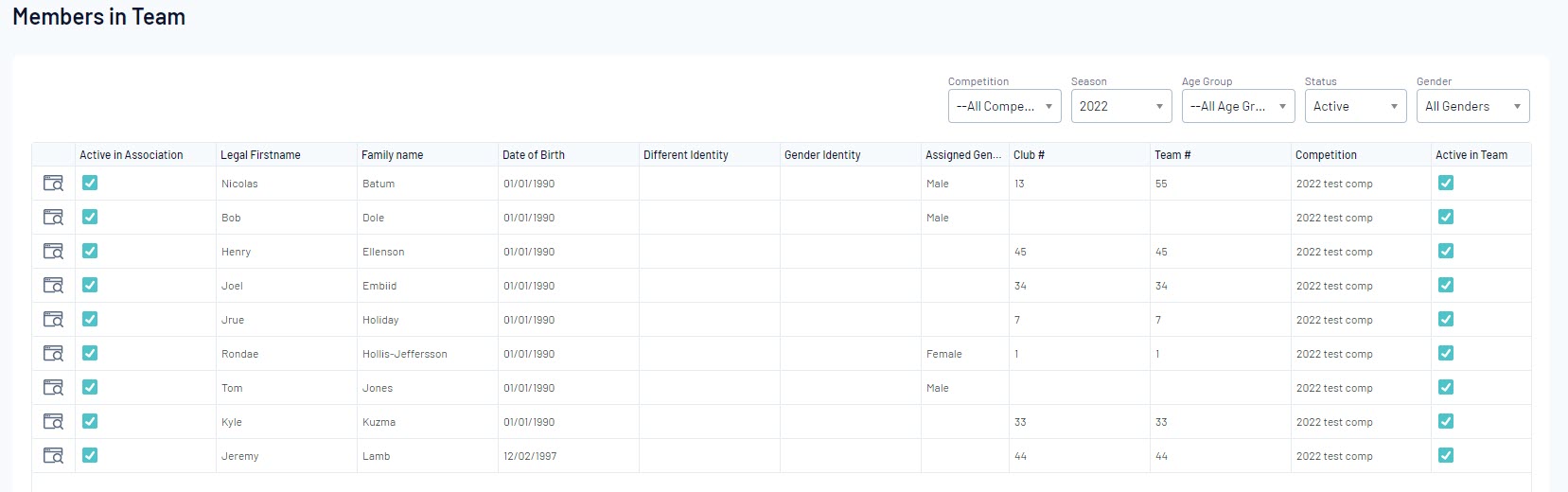Open the member details icon for Joel Embiid
The image size is (1568, 492).
(x=53, y=286)
